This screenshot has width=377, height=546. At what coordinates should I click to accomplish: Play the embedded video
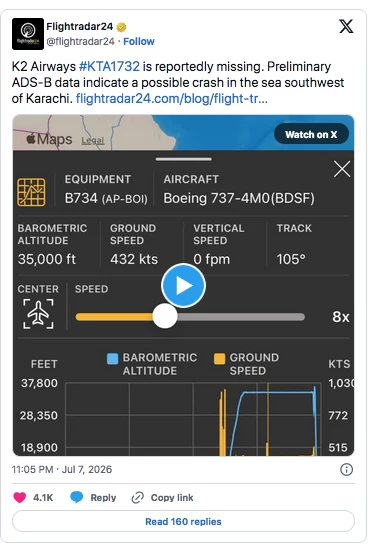pyautogui.click(x=183, y=286)
